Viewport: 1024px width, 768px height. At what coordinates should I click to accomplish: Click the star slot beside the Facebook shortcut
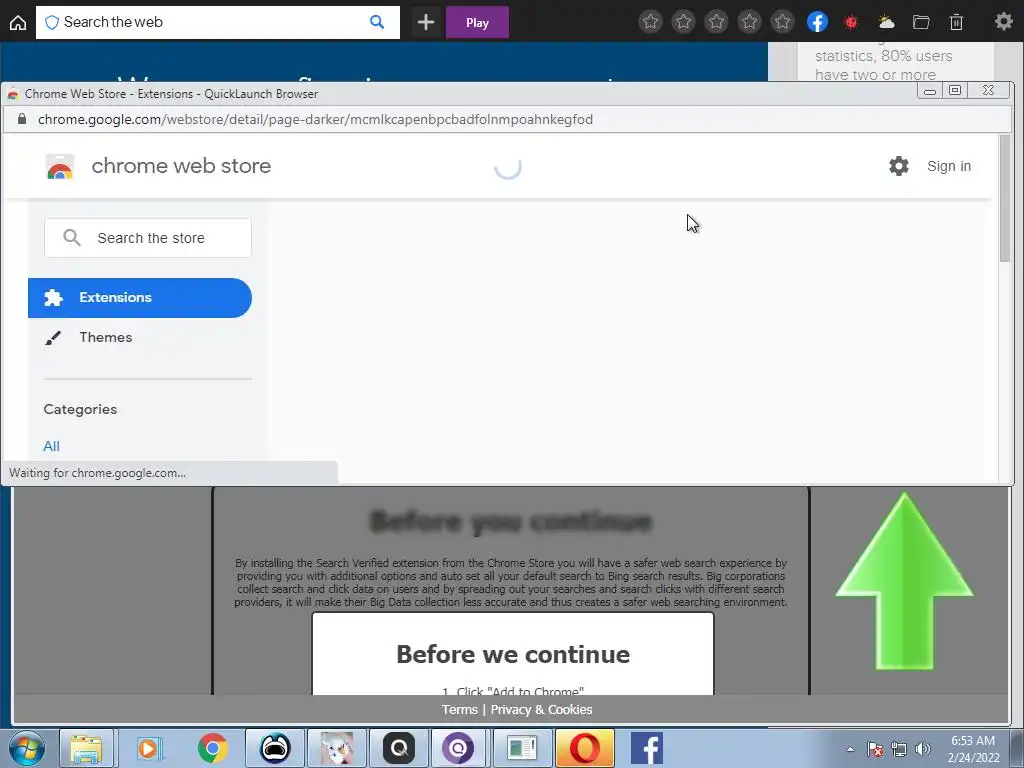pyautogui.click(x=782, y=22)
